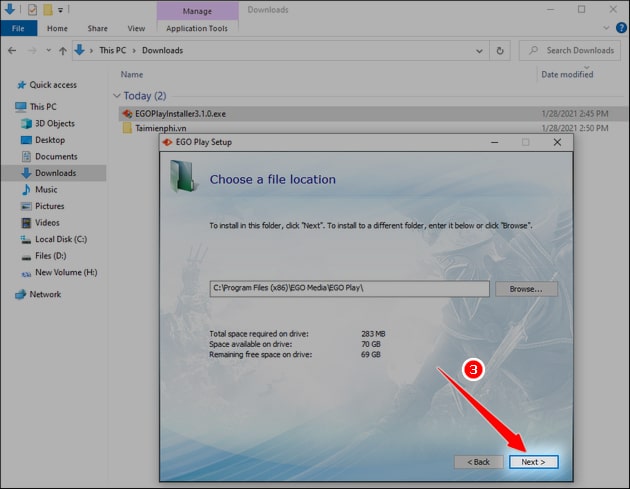The image size is (630, 489).
Task: Open the Desktop folder in sidebar
Action: pos(50,140)
